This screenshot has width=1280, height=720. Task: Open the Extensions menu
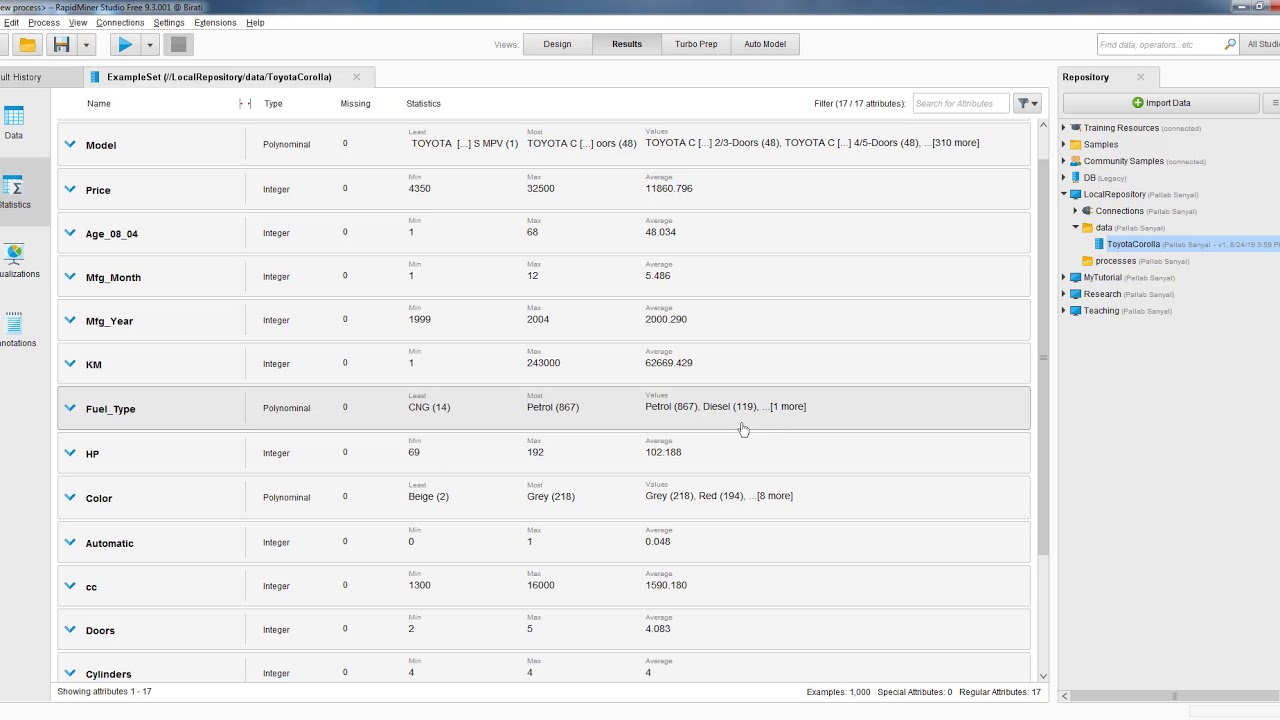[x=215, y=22]
